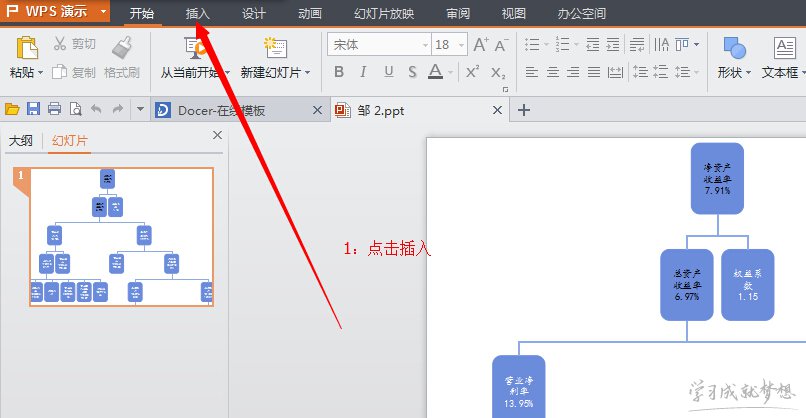Screen dimensions: 806x418
Task: Select the 开始 ribbon tab
Action: tap(142, 13)
